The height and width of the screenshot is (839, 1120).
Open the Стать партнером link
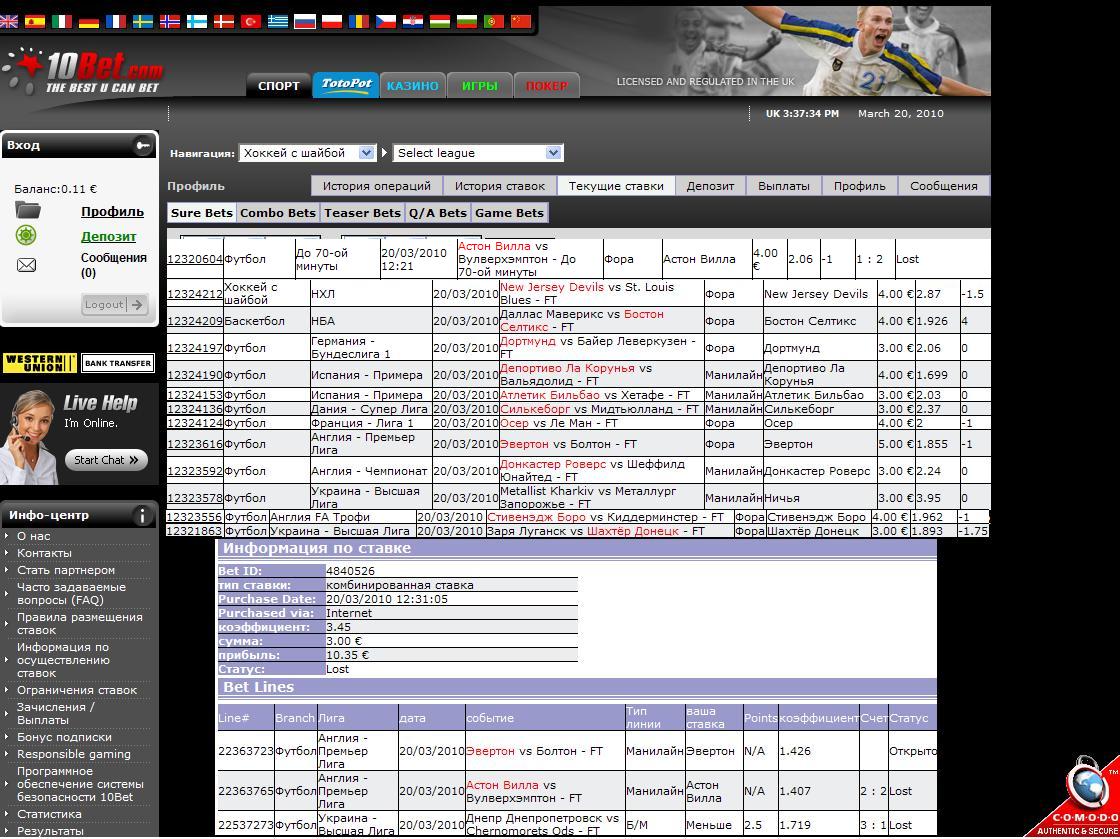coord(66,570)
